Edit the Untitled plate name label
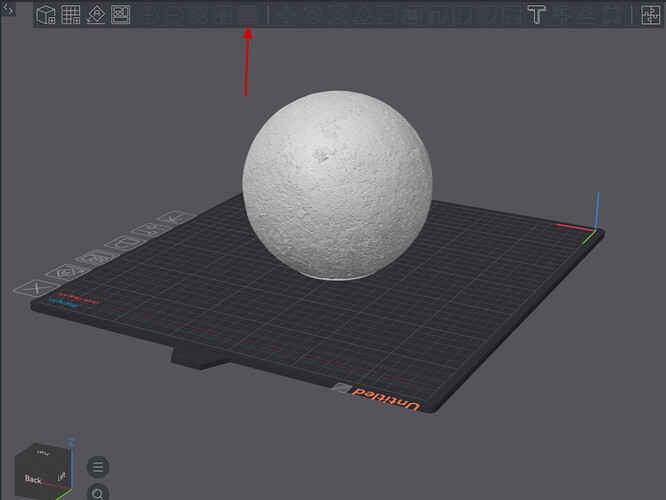 (386, 399)
